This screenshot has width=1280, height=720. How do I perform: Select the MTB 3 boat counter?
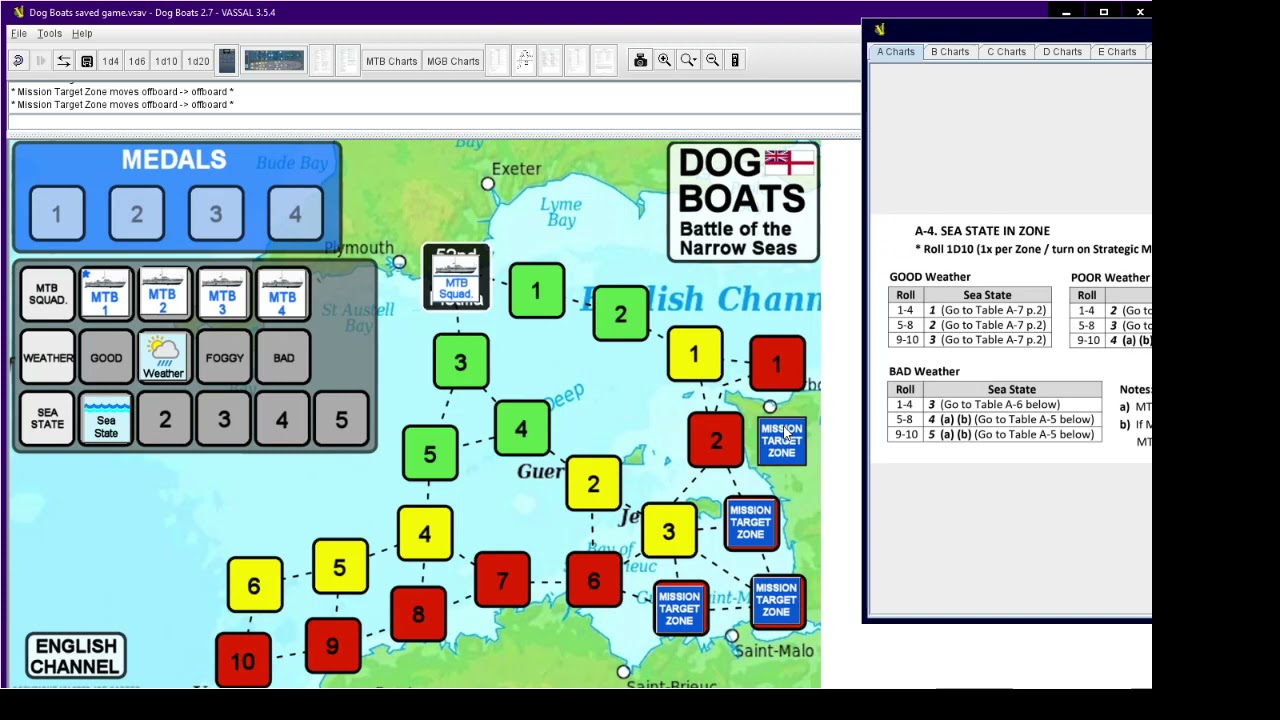[222, 295]
